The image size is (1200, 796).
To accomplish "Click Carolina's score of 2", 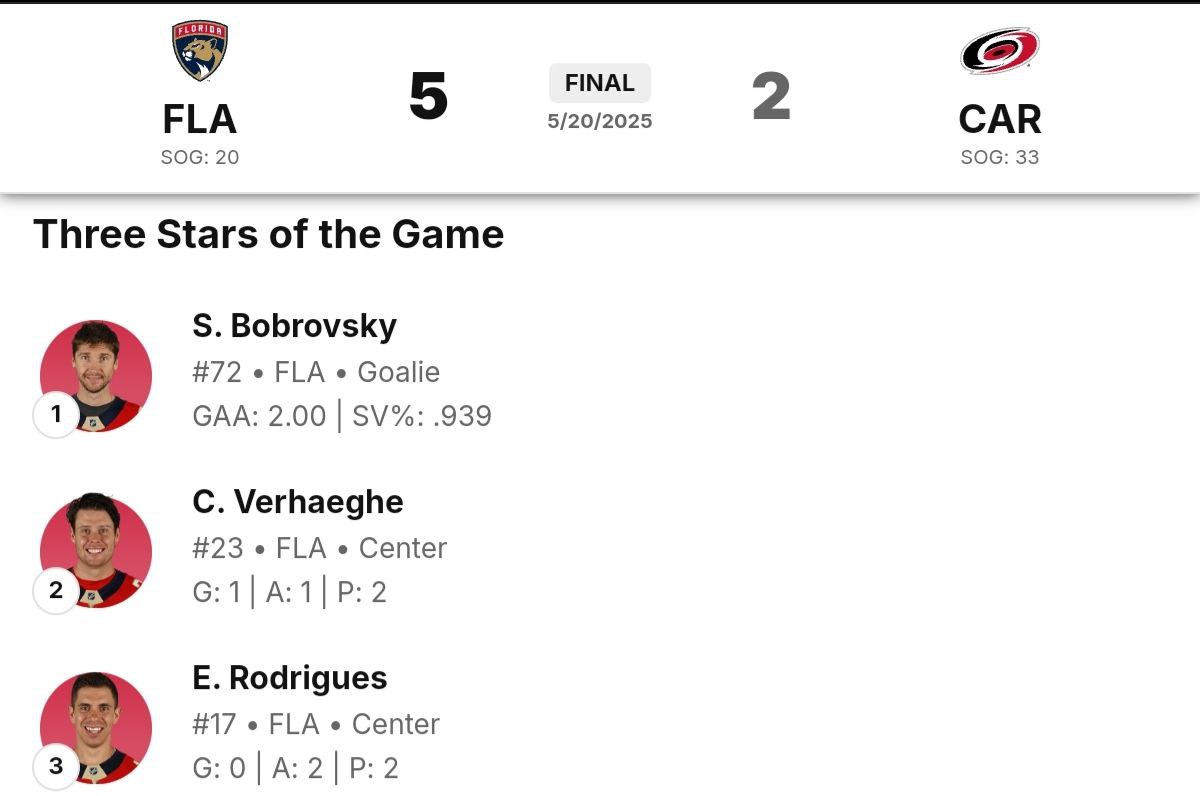I will coord(771,97).
